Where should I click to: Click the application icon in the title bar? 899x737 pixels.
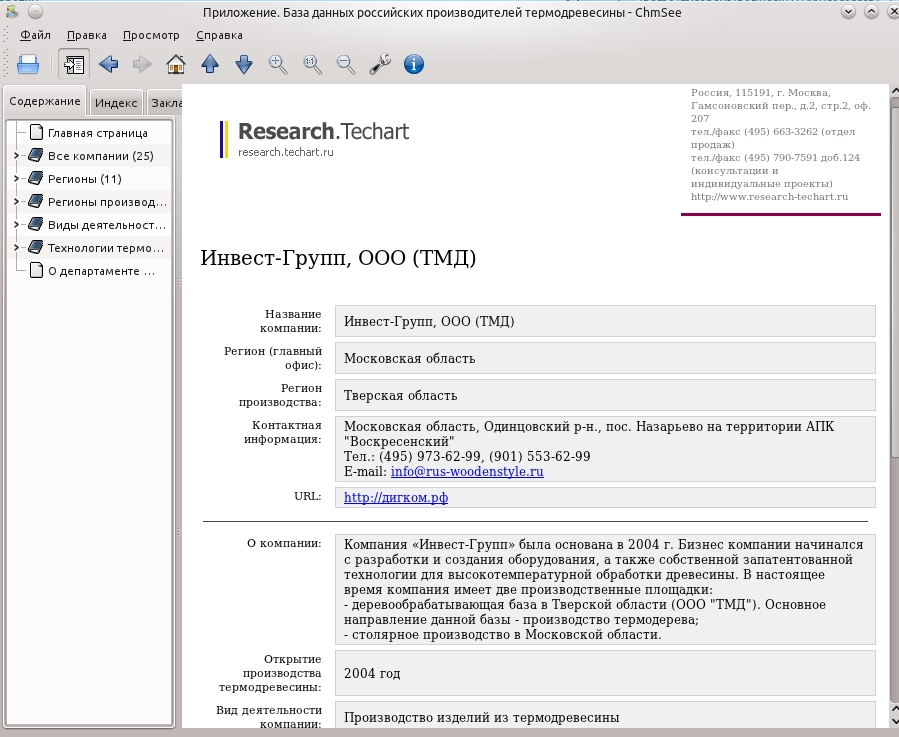[12, 11]
